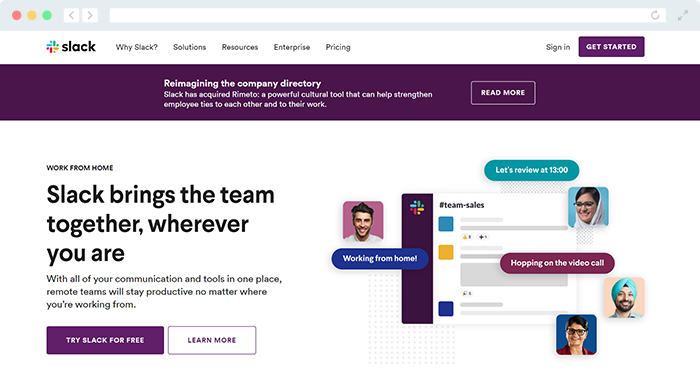
Task: Open the Pricing page
Action: 338,47
